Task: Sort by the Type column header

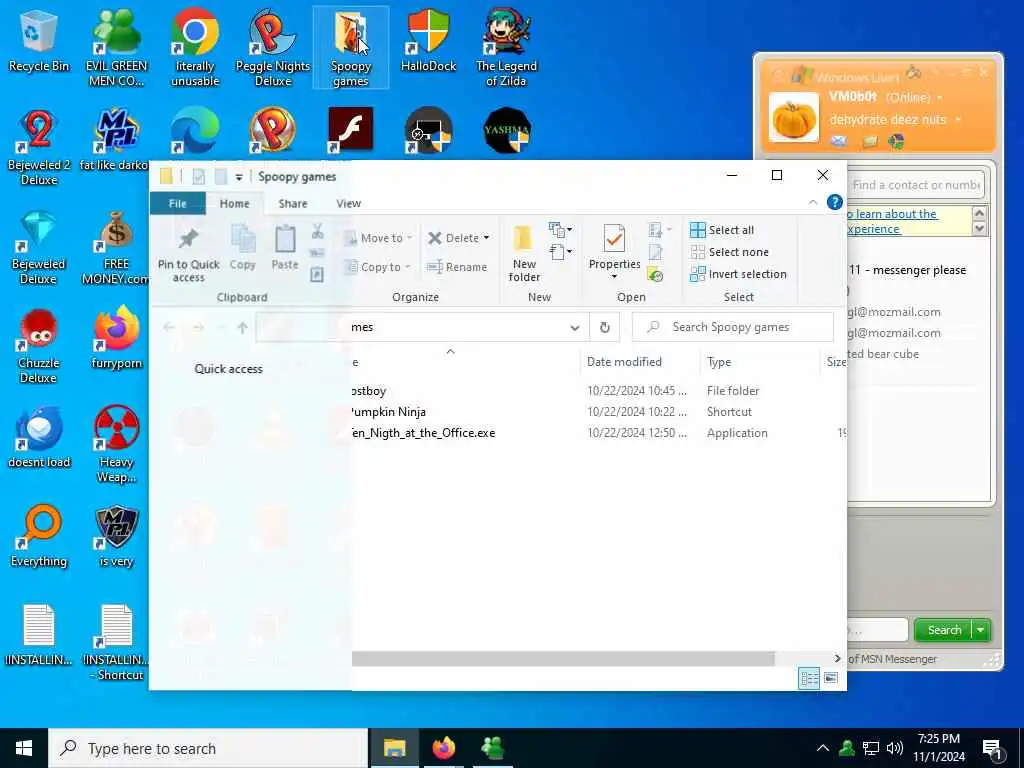Action: coord(718,362)
